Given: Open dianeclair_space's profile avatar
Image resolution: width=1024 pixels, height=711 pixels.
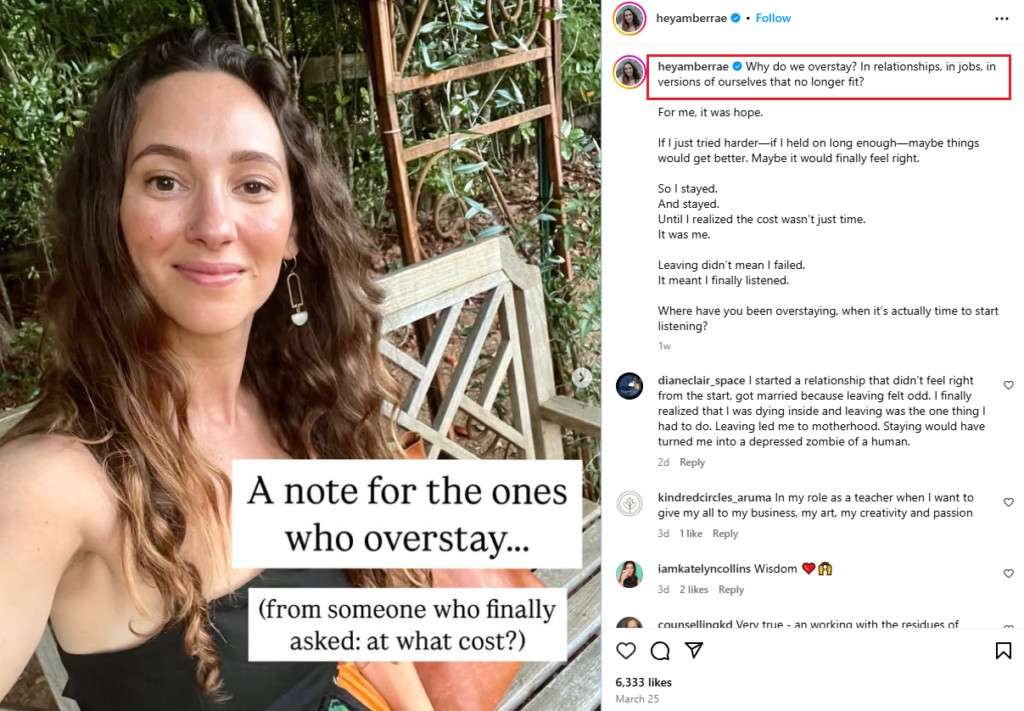Looking at the screenshot, I should pos(630,386).
